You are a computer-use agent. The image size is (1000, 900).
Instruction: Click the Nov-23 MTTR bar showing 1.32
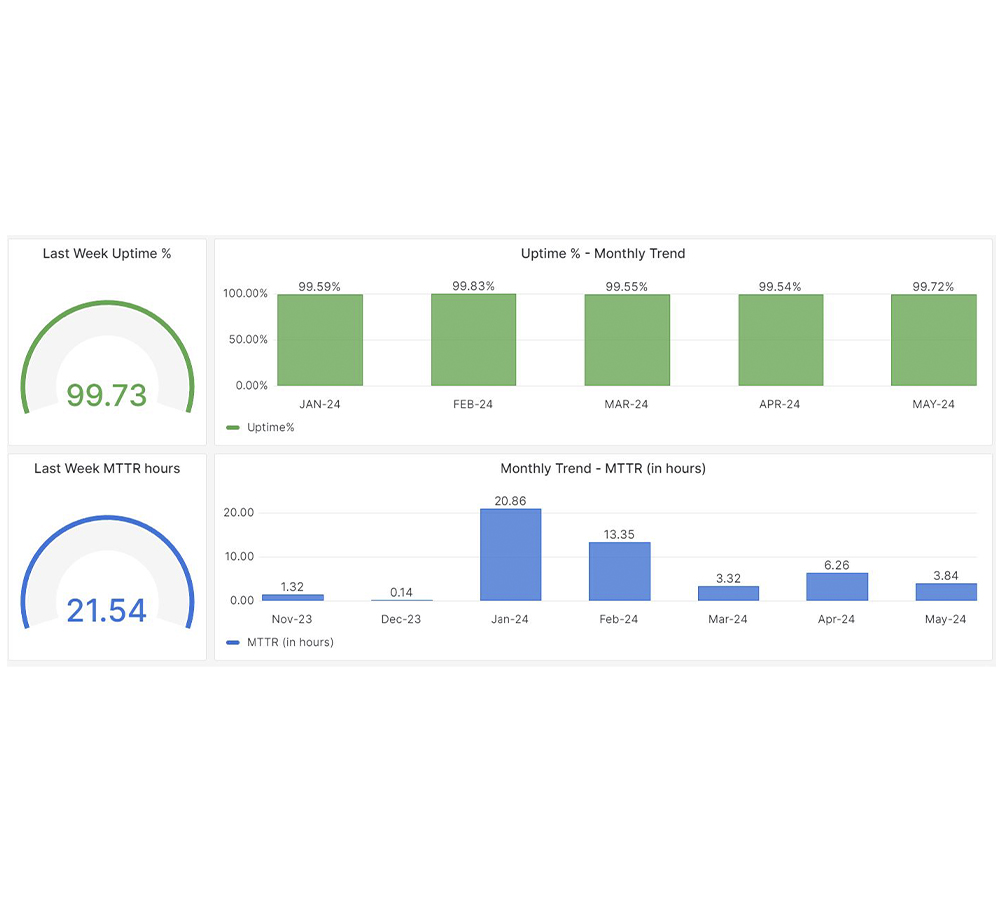pyautogui.click(x=292, y=597)
